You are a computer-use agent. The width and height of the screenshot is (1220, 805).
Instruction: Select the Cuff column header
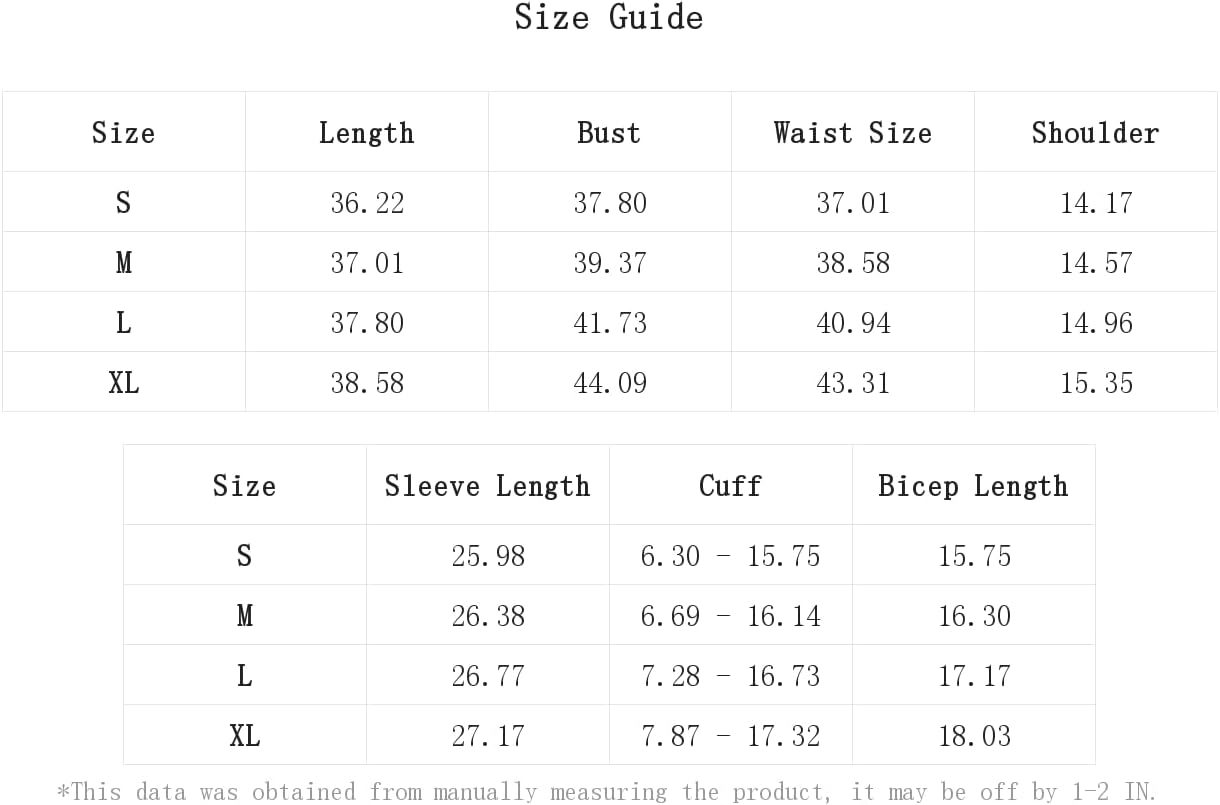point(731,485)
